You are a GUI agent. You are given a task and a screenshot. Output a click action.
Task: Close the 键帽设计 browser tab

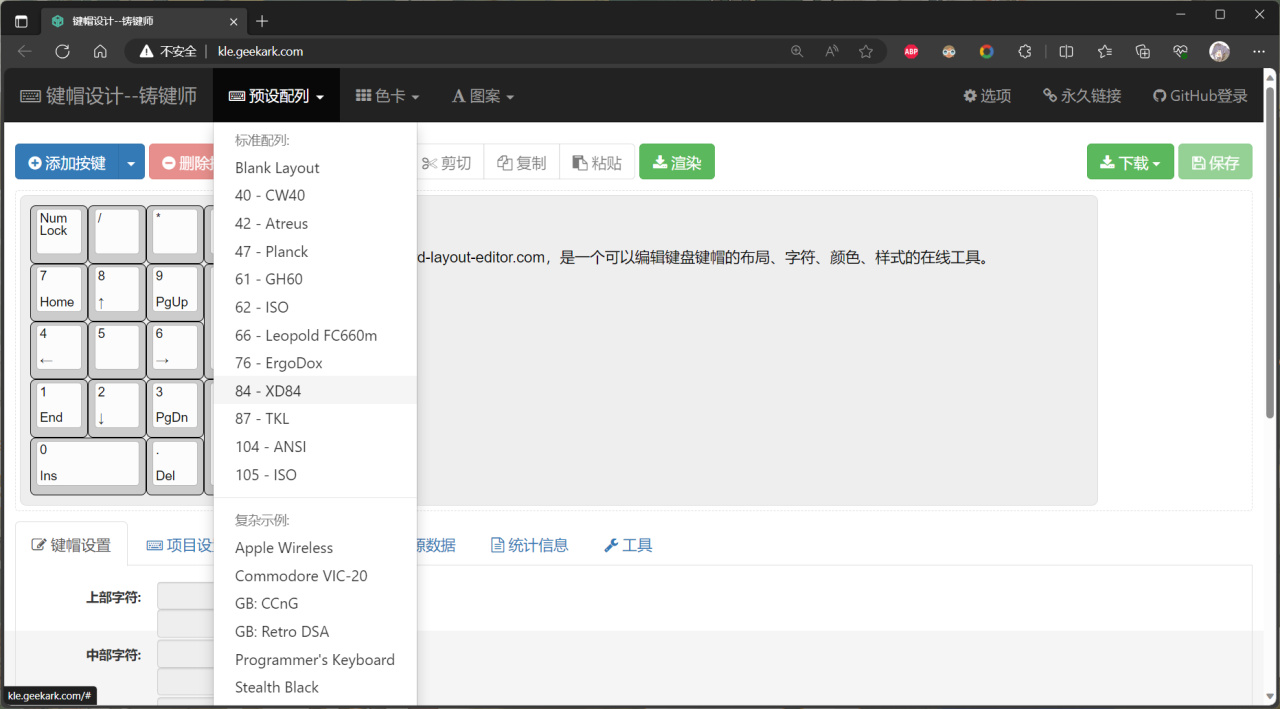234,21
